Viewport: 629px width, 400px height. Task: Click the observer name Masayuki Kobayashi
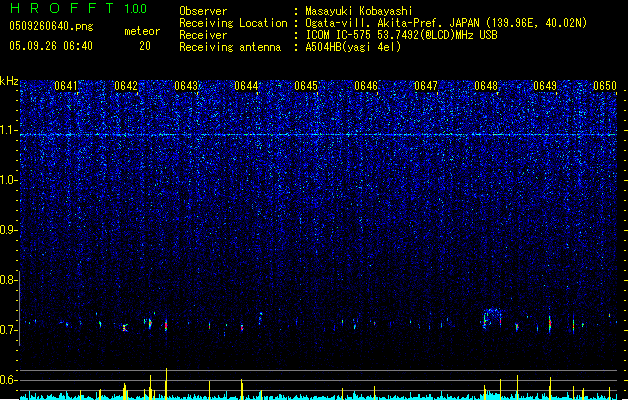click(x=359, y=11)
